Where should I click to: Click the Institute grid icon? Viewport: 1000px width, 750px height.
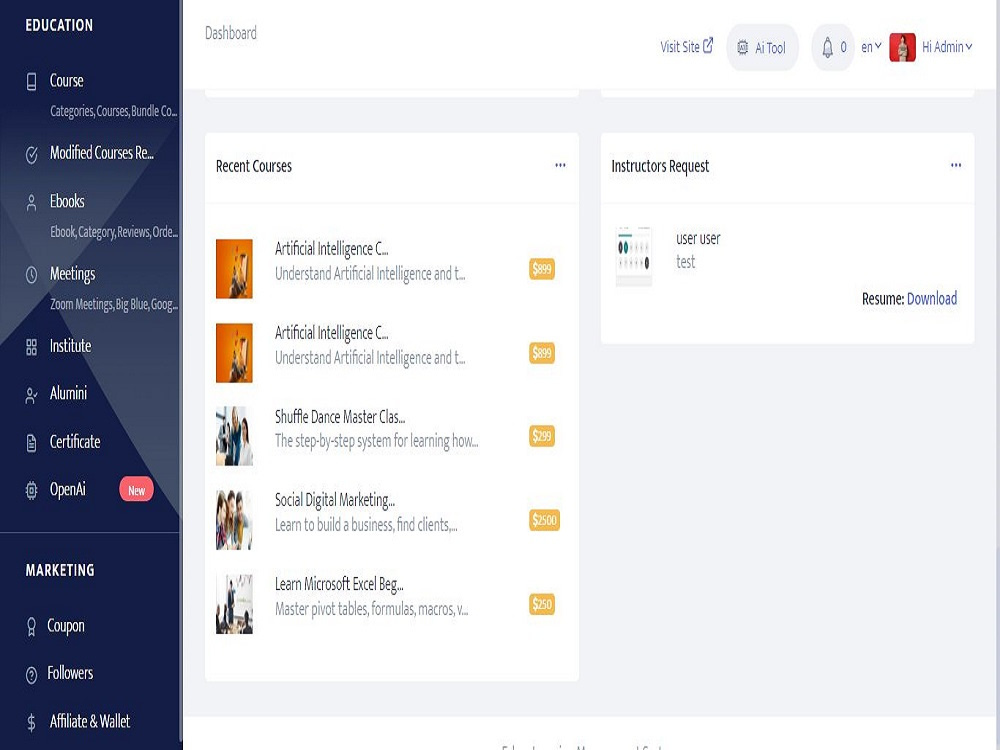click(x=31, y=347)
